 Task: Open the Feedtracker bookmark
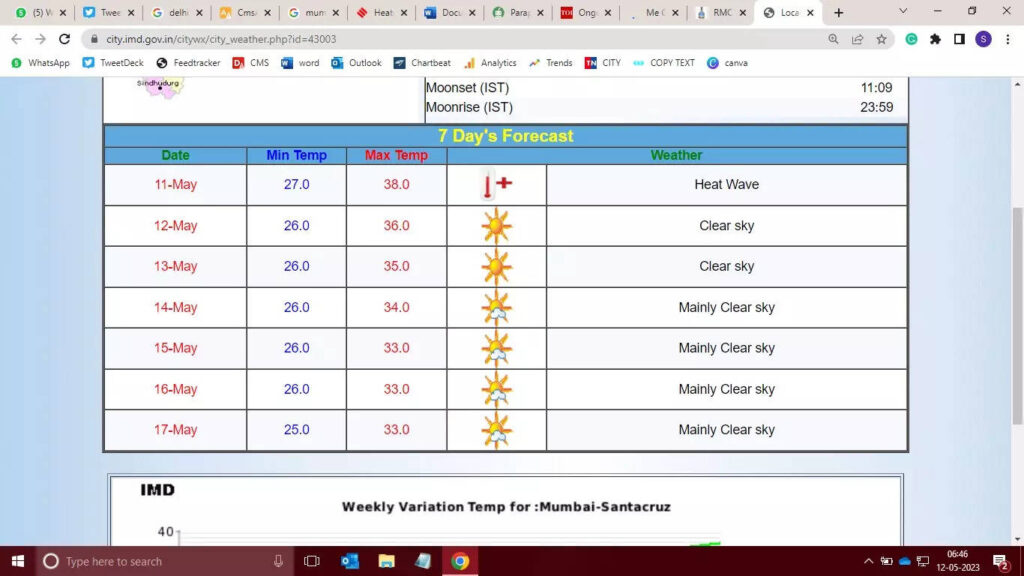(x=188, y=63)
